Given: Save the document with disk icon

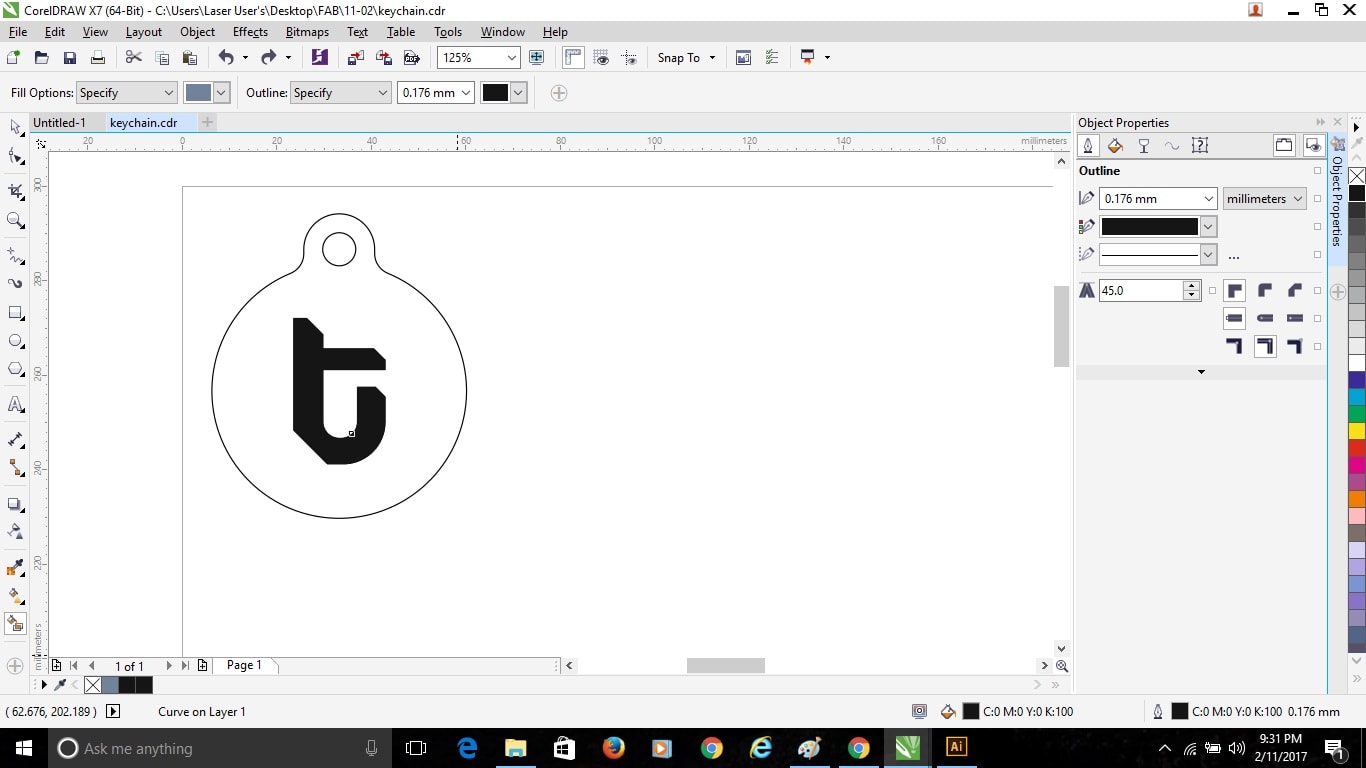Looking at the screenshot, I should (70, 58).
